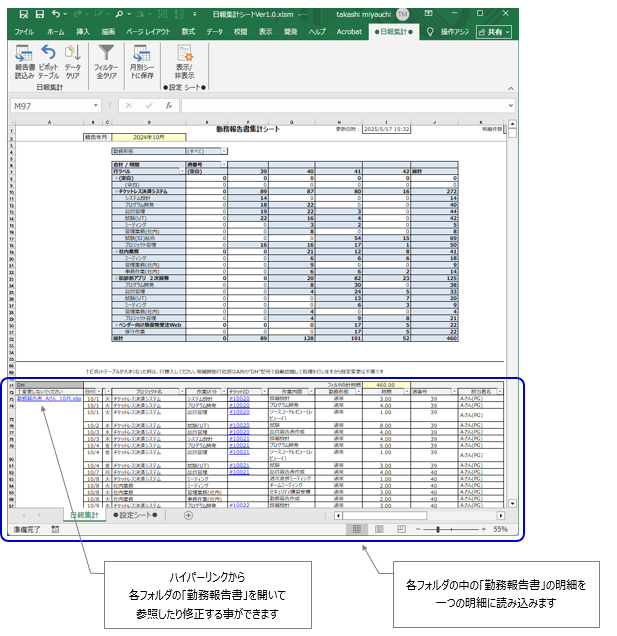Viewport: 617px width, 636px height.
Task: Click the magnifier icon in quick access toolbar
Action: [x=119, y=14]
